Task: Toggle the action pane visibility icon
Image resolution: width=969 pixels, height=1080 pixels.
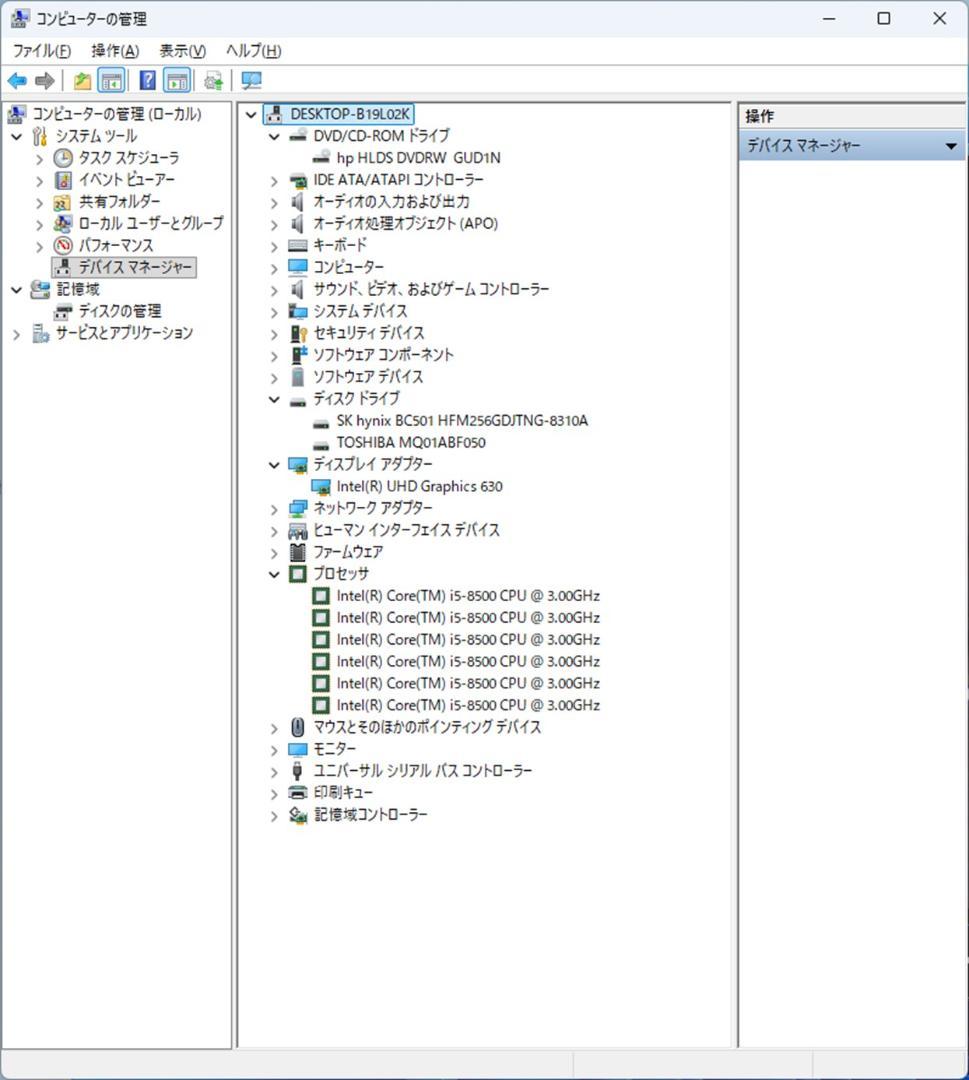Action: pos(176,80)
